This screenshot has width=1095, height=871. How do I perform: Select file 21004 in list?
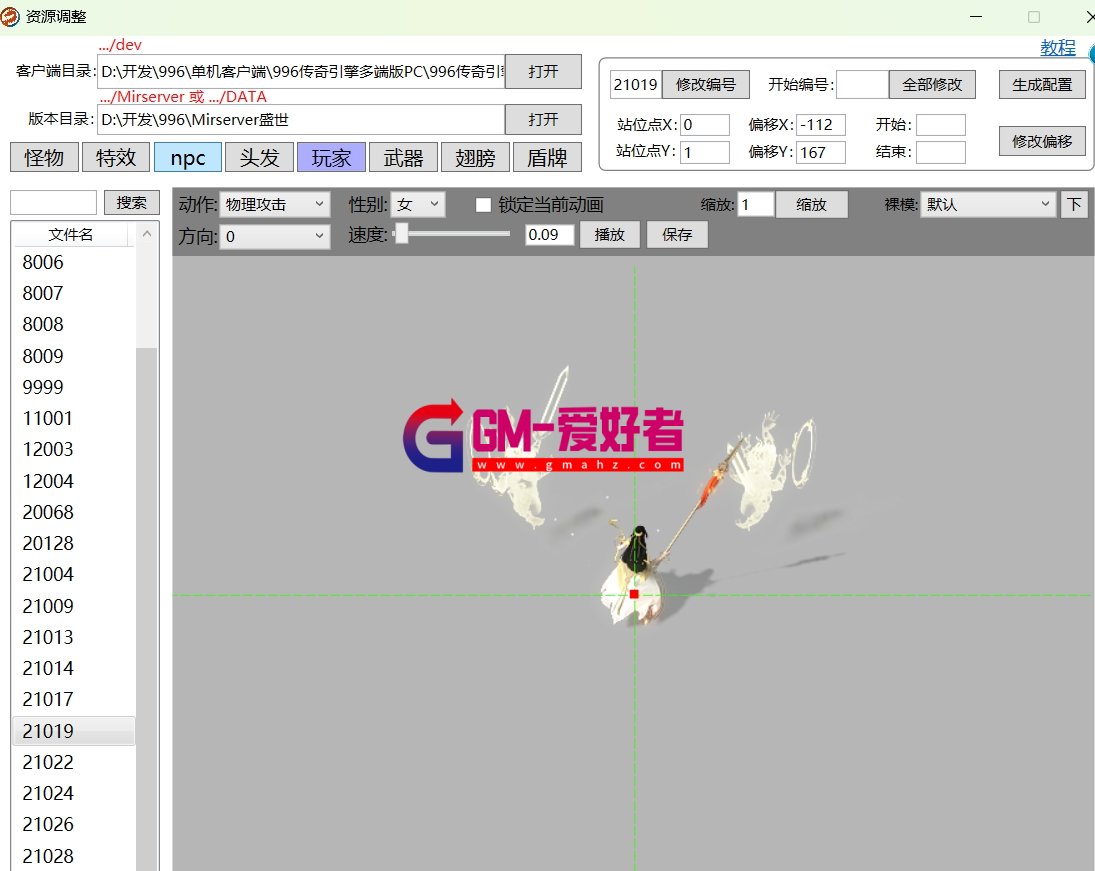coord(74,574)
